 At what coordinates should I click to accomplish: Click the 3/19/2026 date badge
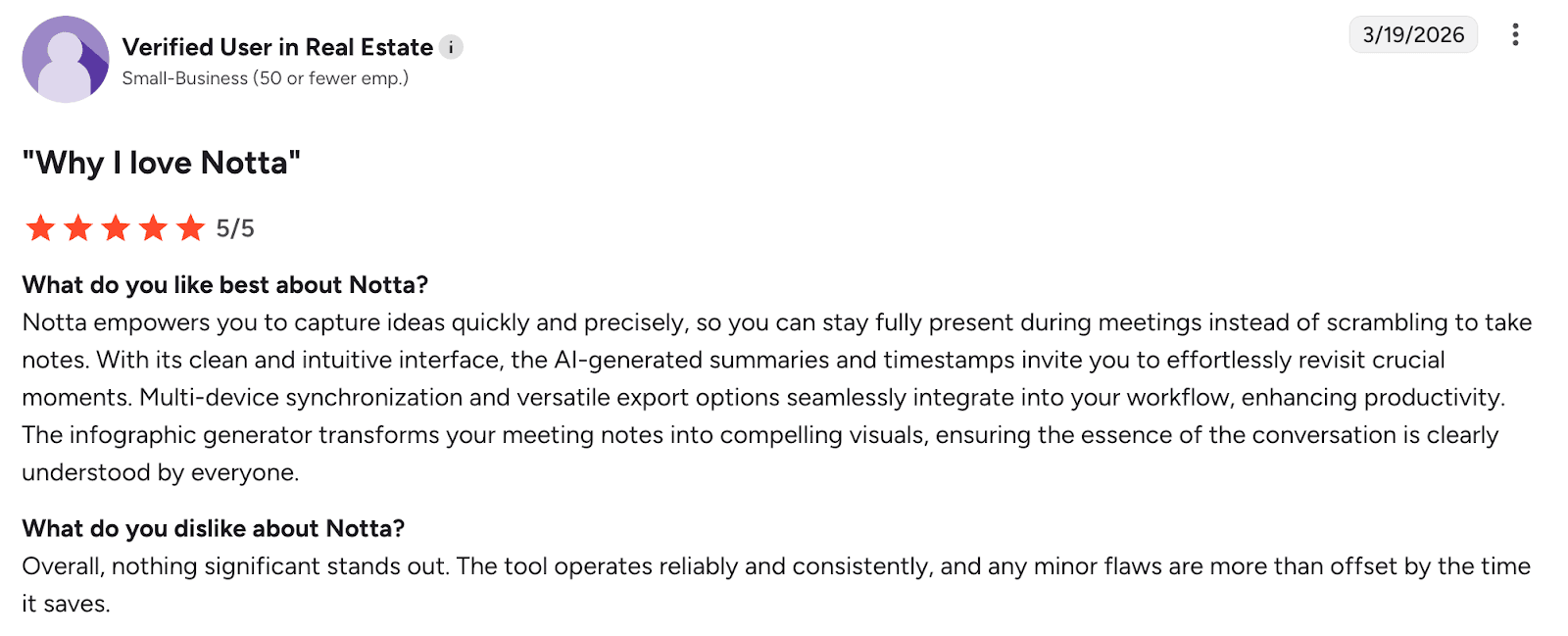pos(1413,35)
